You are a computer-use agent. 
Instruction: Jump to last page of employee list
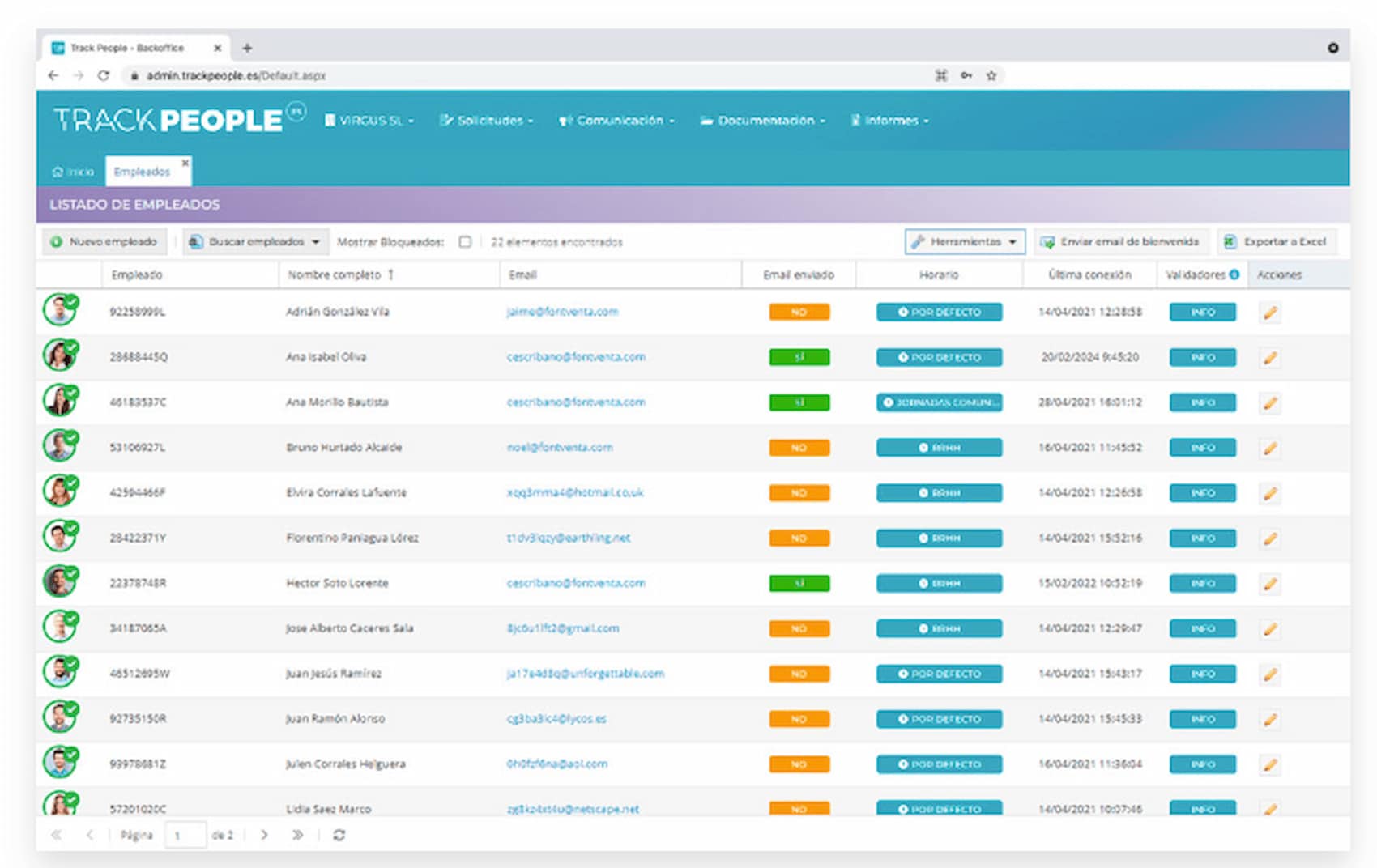pyautogui.click(x=297, y=835)
